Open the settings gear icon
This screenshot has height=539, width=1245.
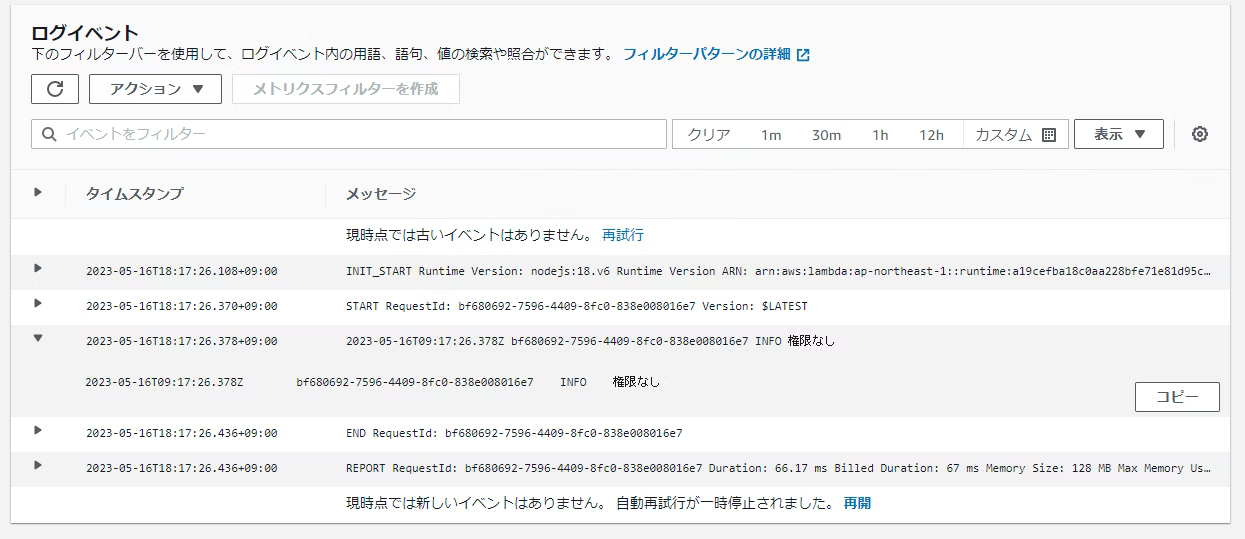[x=1200, y=134]
